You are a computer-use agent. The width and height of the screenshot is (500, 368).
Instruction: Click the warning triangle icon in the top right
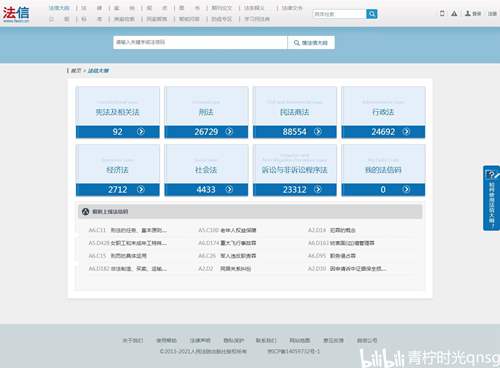coord(454,13)
